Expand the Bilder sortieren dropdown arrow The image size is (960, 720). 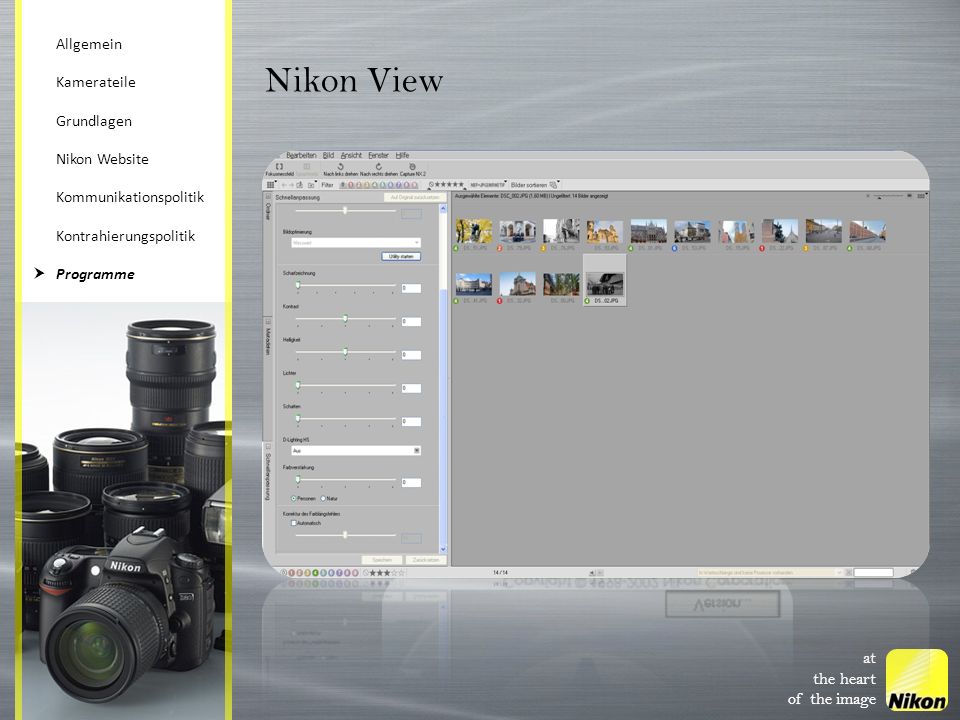click(x=559, y=182)
